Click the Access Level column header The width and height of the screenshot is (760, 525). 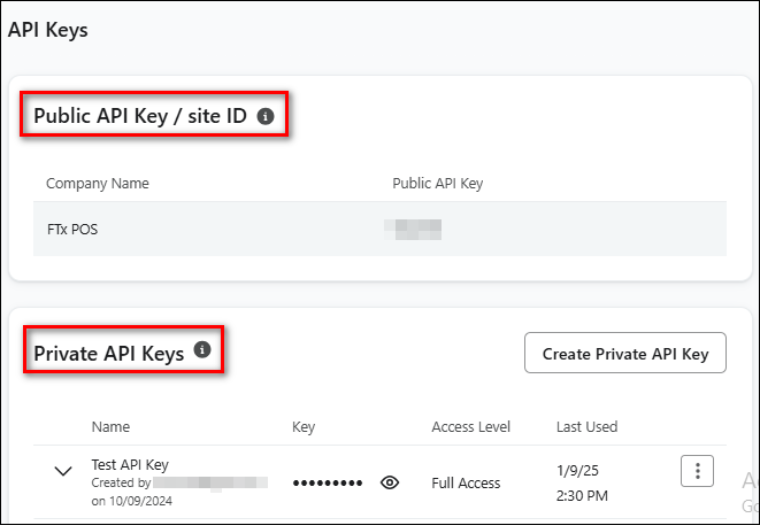pyautogui.click(x=471, y=427)
